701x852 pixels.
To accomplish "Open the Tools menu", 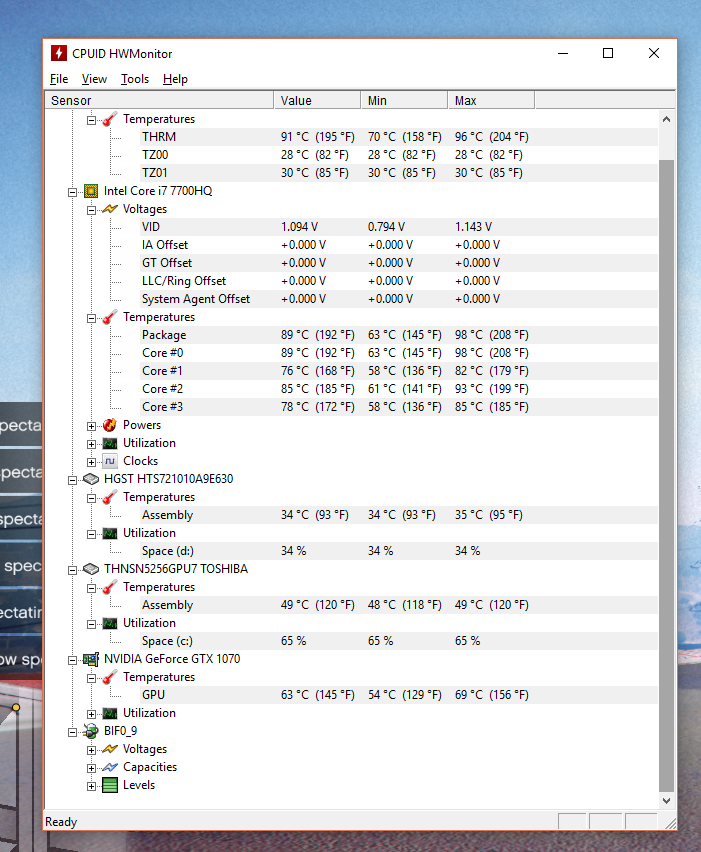I will 135,79.
